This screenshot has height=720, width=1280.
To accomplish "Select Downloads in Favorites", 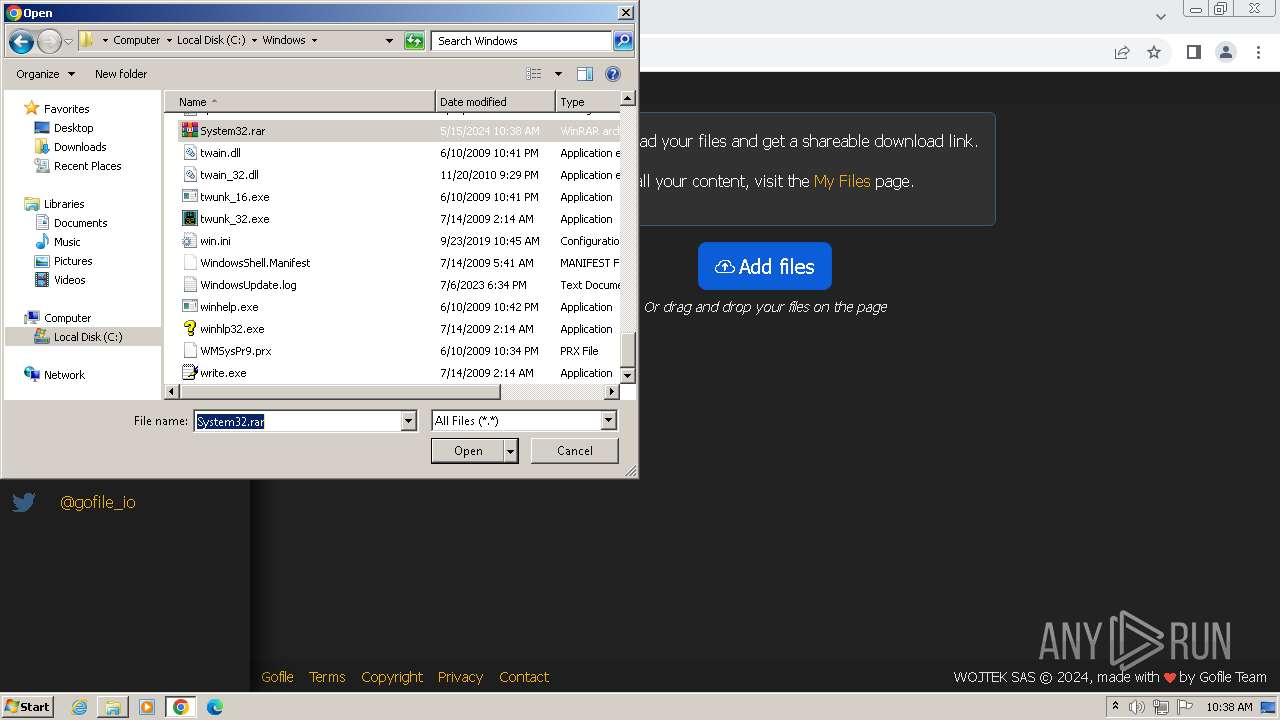I will point(80,147).
